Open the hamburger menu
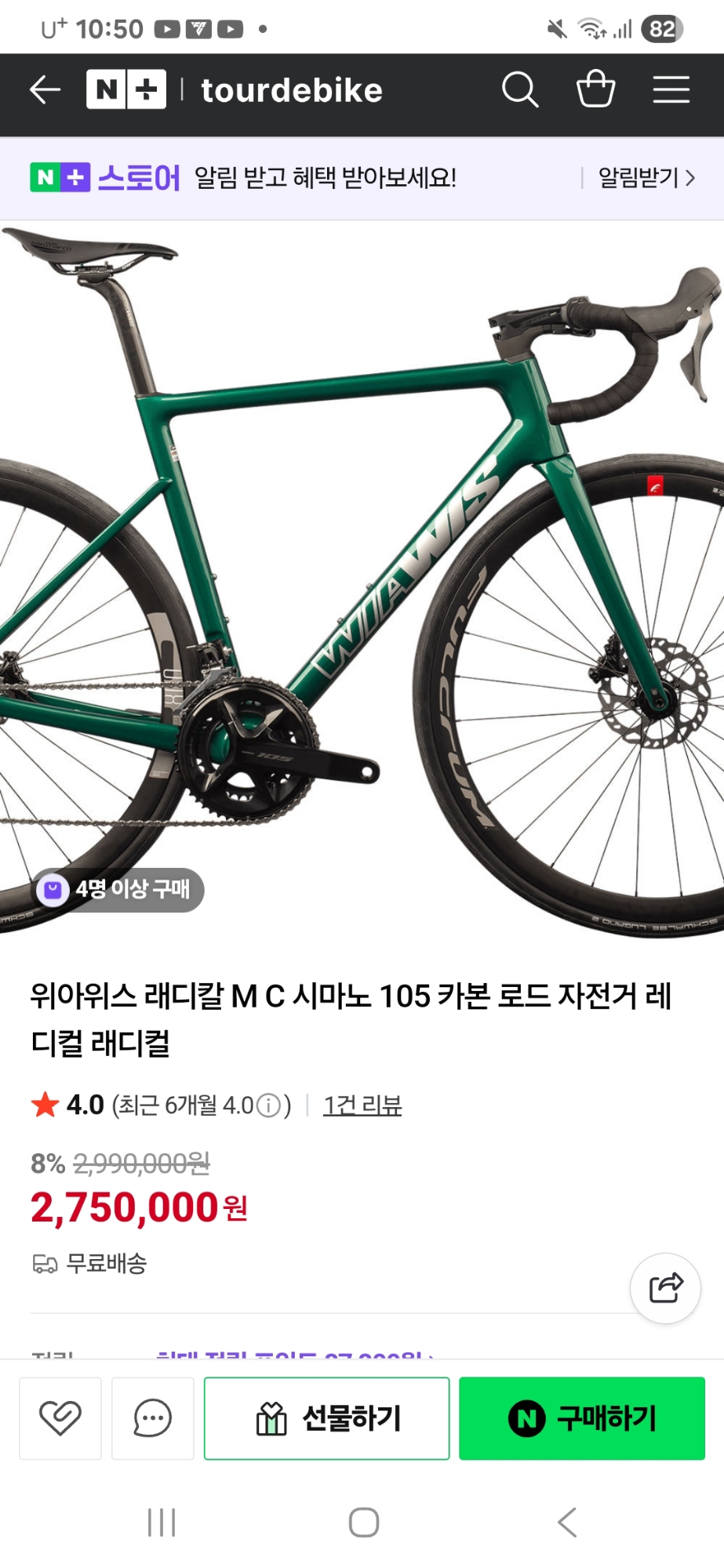 (x=671, y=89)
